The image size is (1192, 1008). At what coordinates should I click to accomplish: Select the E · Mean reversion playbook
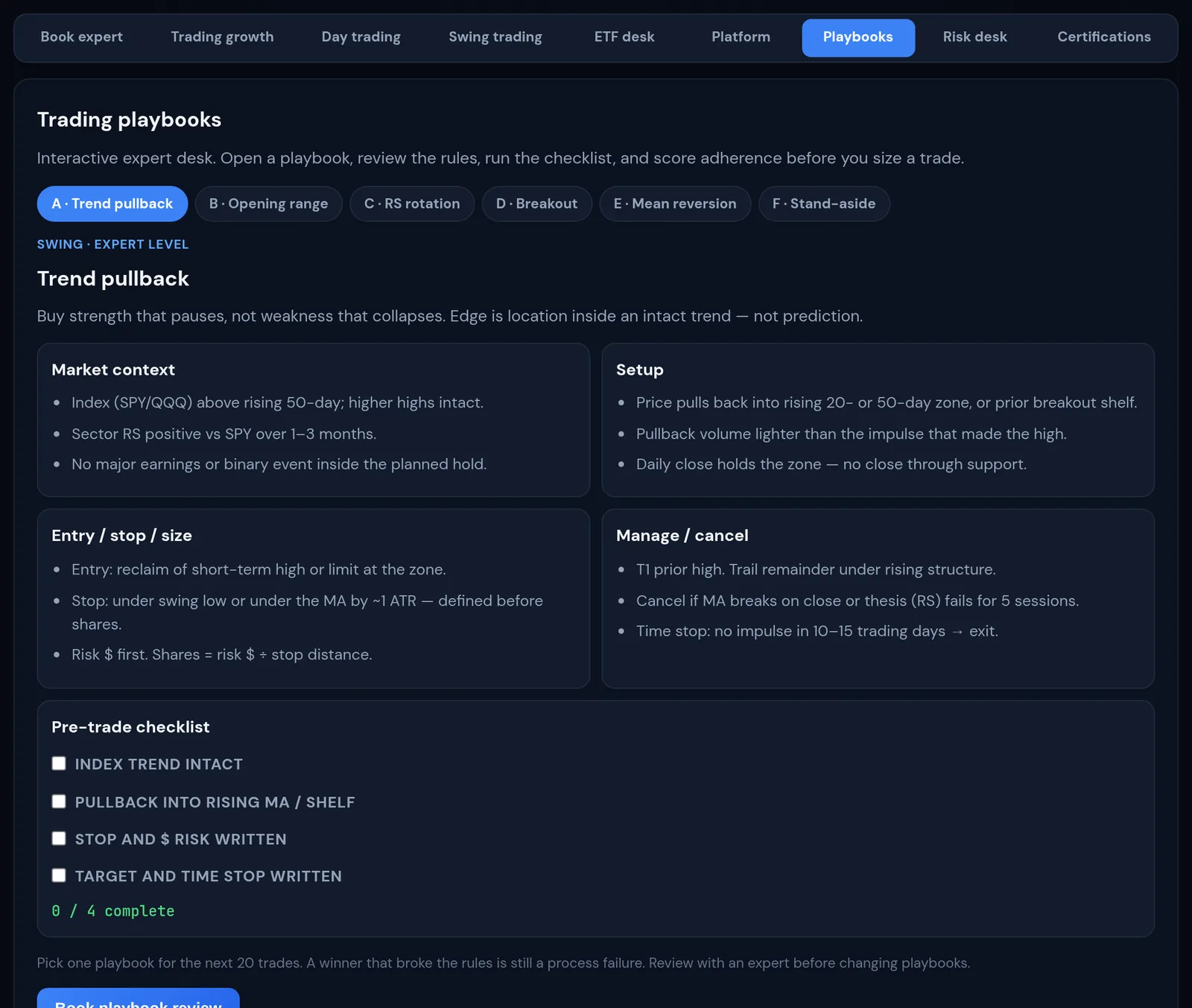point(675,203)
